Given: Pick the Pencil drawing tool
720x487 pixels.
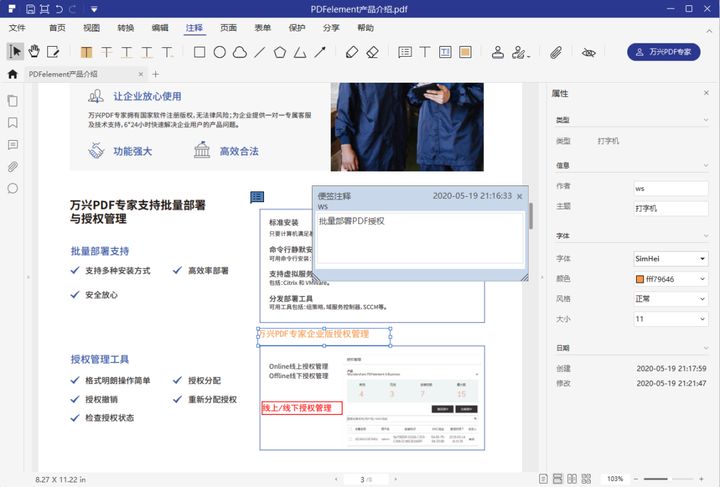Looking at the screenshot, I should (352, 52).
